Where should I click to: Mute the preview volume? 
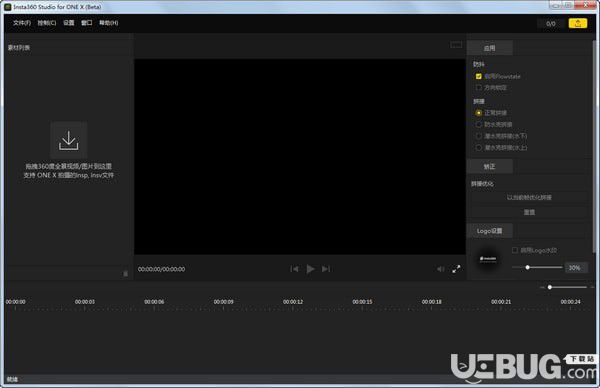pos(440,269)
